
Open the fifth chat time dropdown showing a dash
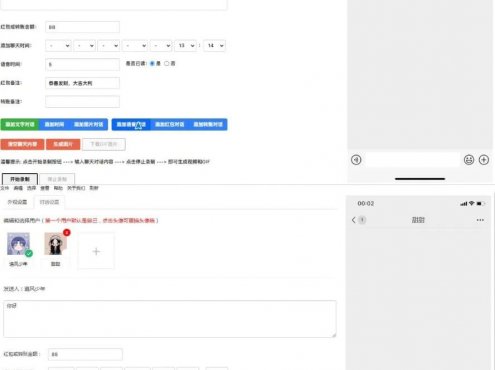161,46
